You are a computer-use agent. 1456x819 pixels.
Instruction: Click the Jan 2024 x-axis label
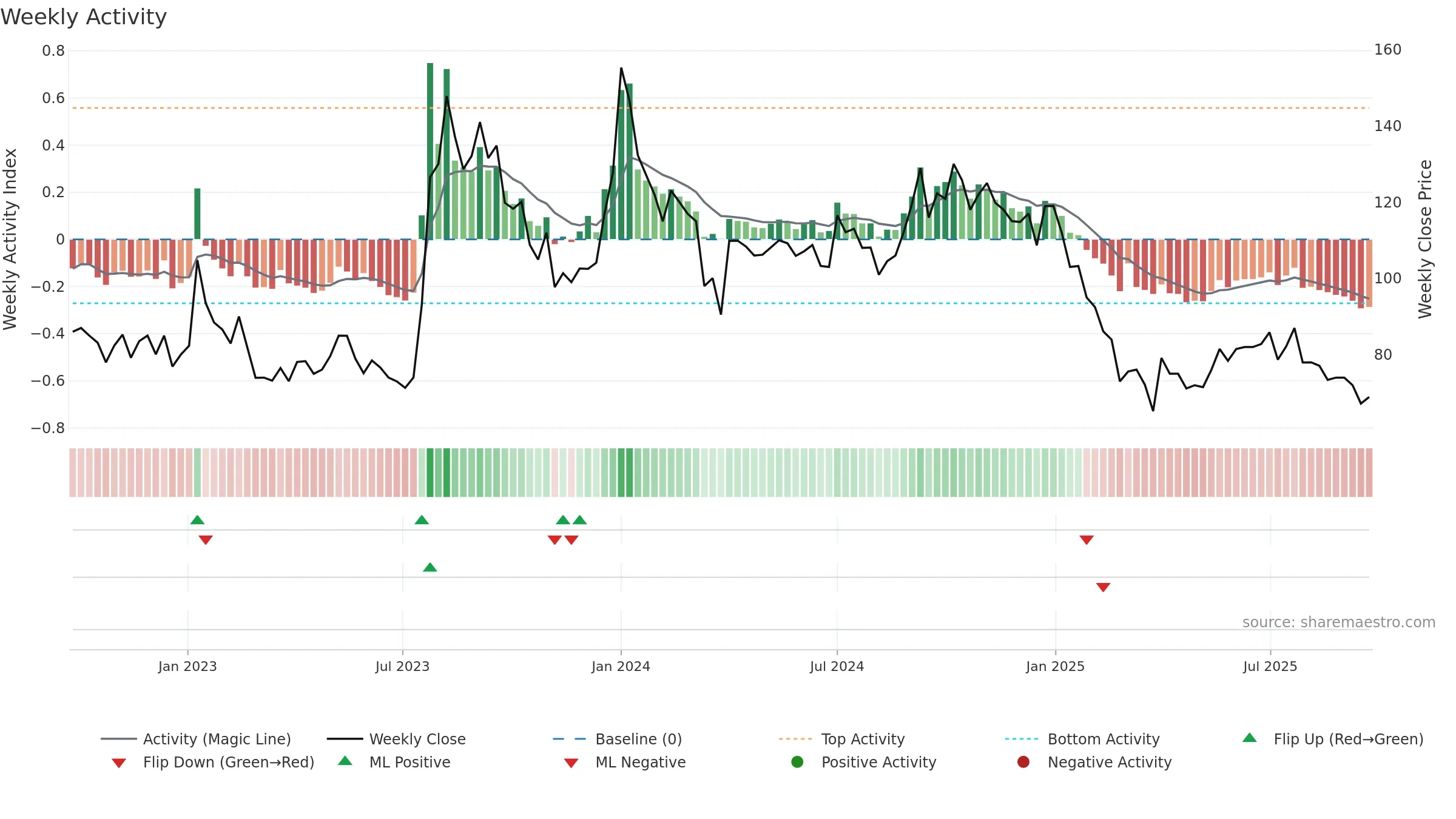(x=621, y=666)
